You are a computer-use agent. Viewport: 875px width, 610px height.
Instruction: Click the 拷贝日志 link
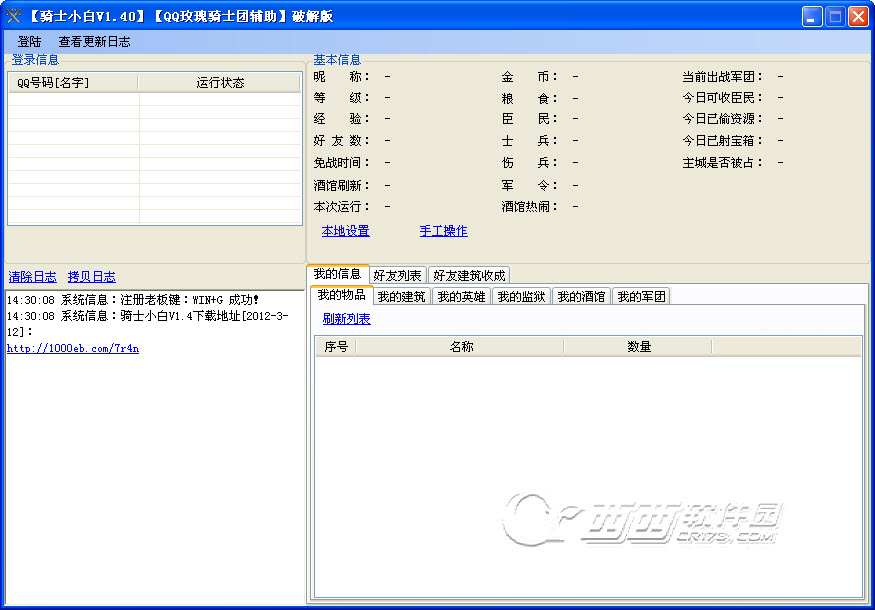(x=92, y=276)
